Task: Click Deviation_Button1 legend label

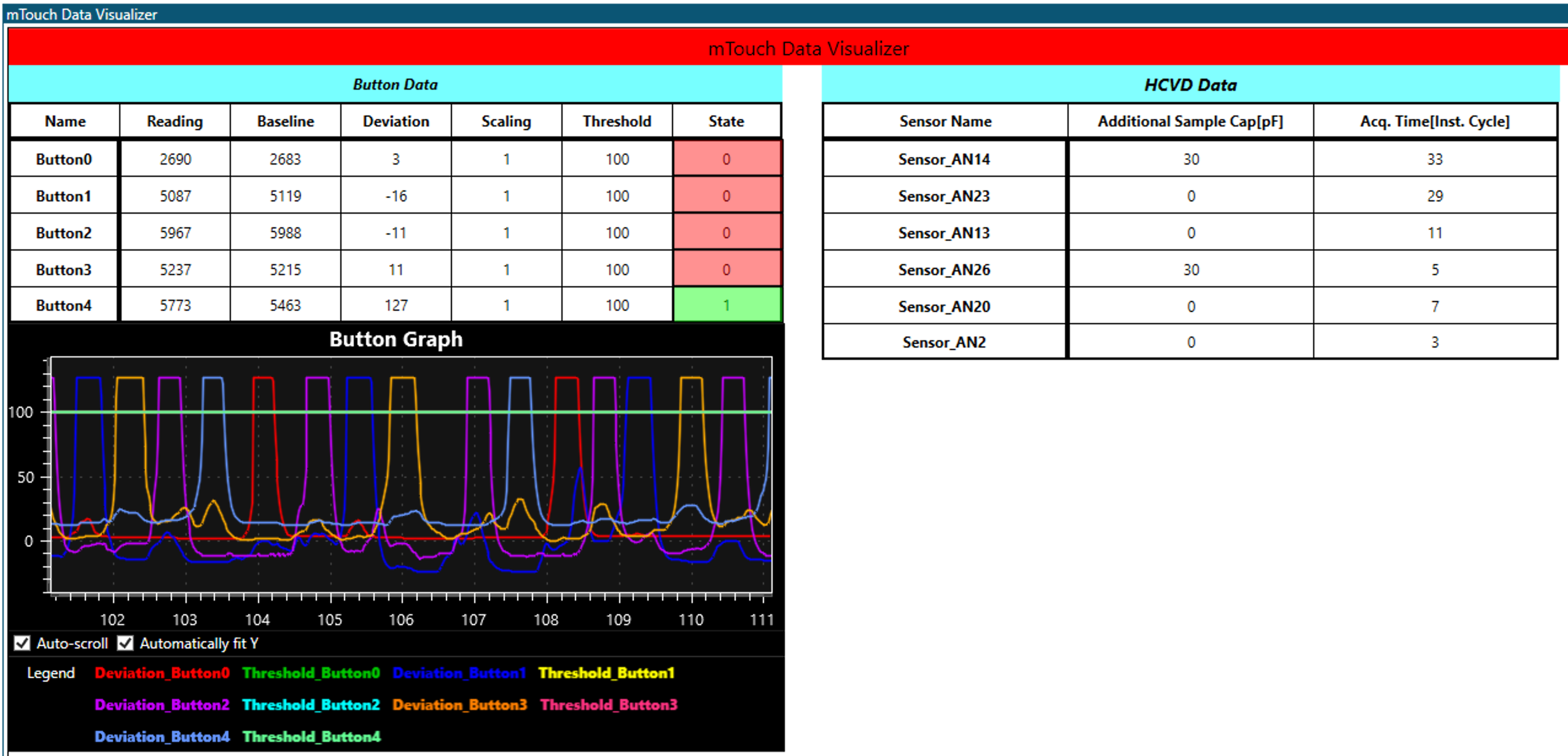Action: point(459,673)
